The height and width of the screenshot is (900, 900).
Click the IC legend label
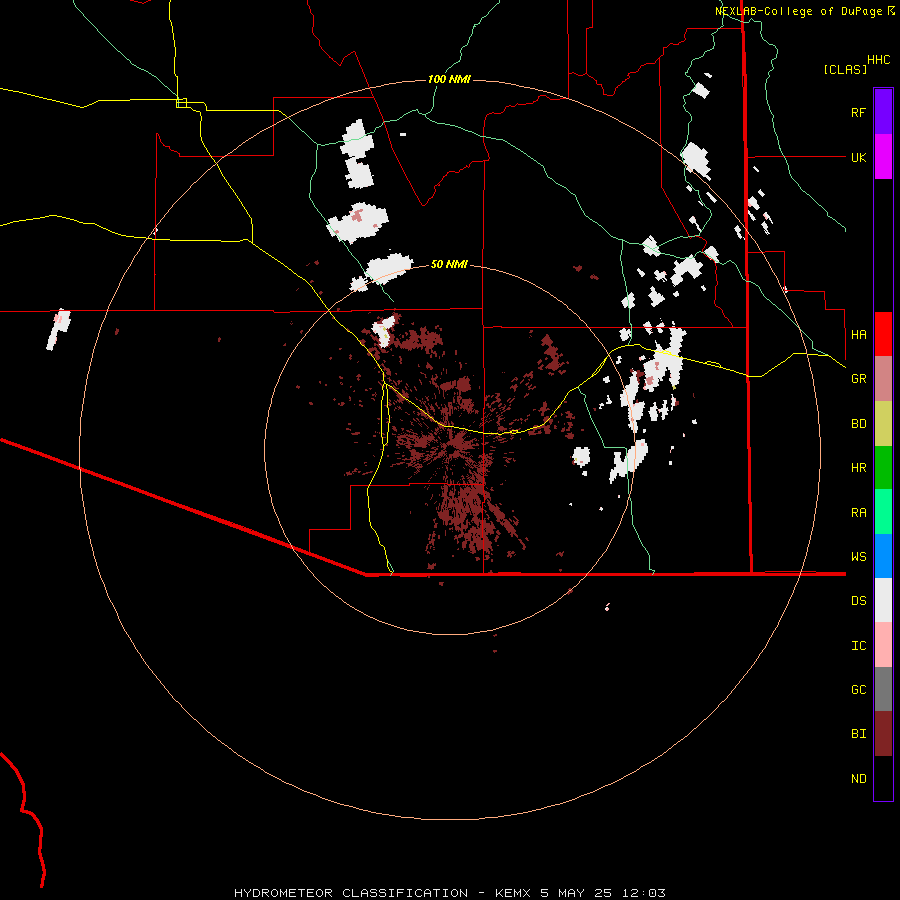859,646
